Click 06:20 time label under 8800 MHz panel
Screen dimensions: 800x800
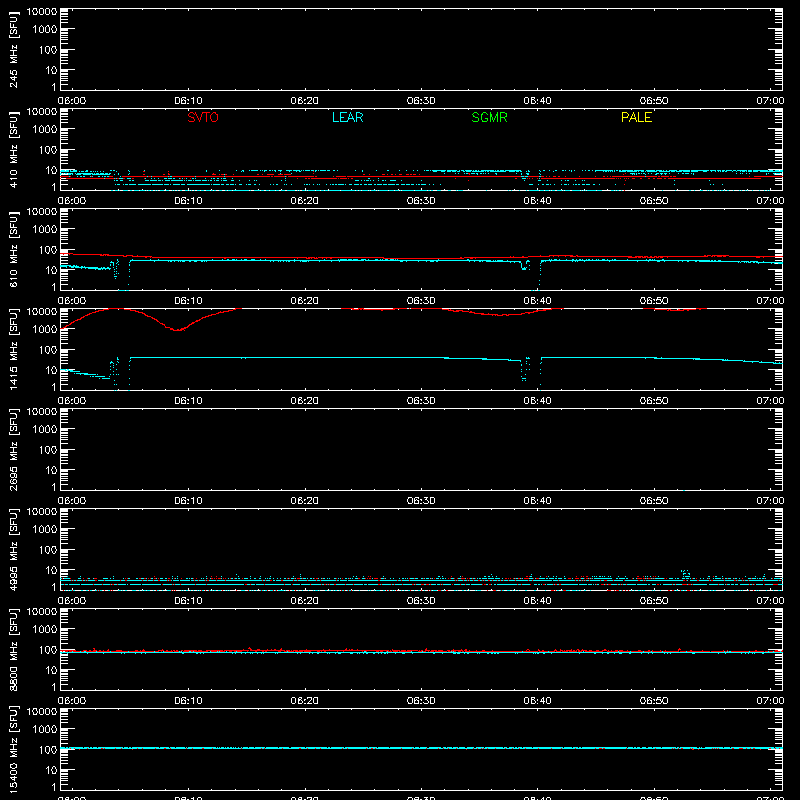tap(305, 701)
